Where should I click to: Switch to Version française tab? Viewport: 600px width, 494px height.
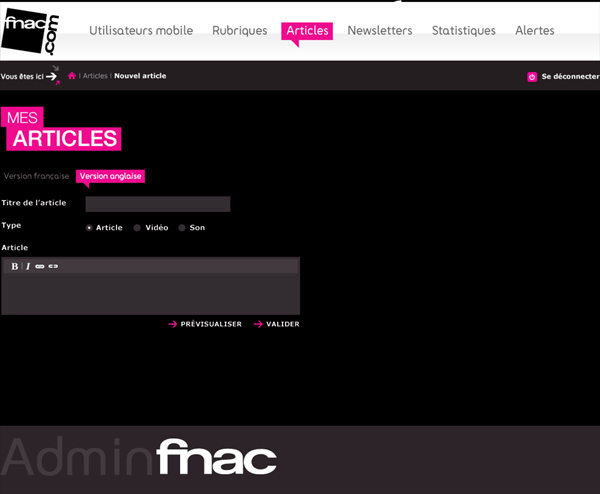click(x=36, y=176)
